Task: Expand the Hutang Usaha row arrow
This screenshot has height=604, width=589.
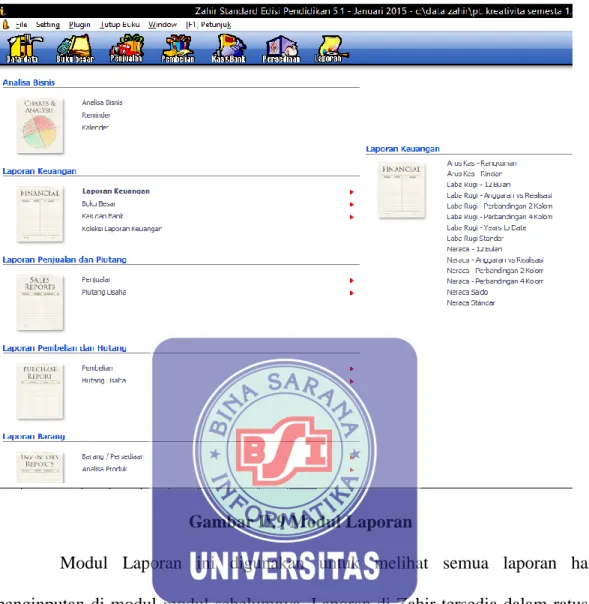Action: click(x=352, y=381)
